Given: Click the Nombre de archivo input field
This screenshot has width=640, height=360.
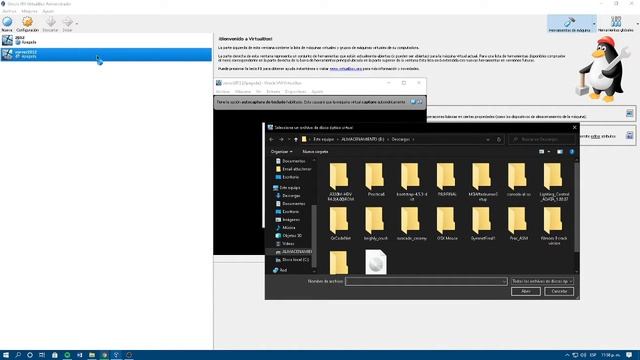Looking at the screenshot, I should pyautogui.click(x=426, y=281).
